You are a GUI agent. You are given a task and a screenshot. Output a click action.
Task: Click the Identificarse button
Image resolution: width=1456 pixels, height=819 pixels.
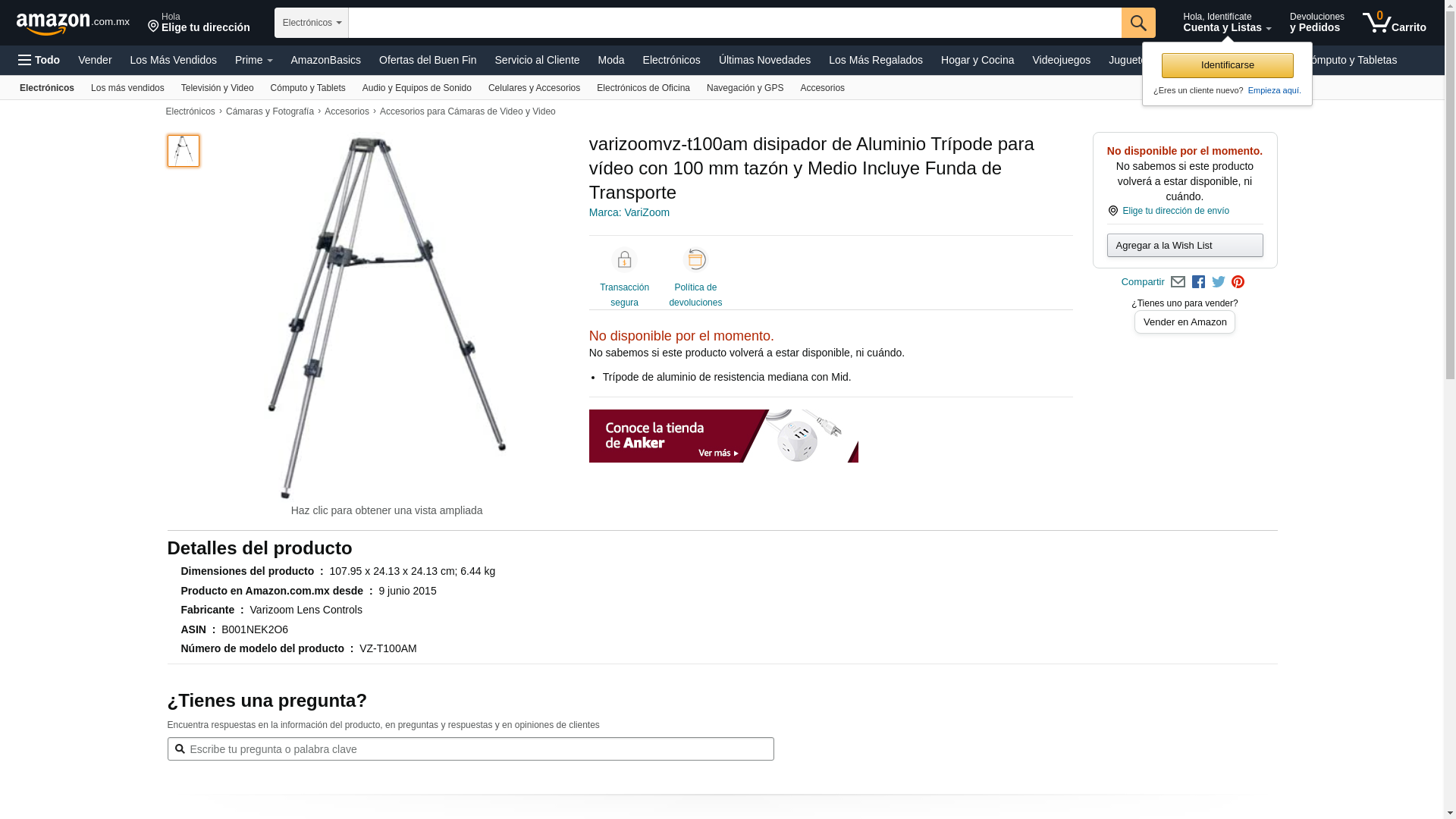(x=1227, y=65)
